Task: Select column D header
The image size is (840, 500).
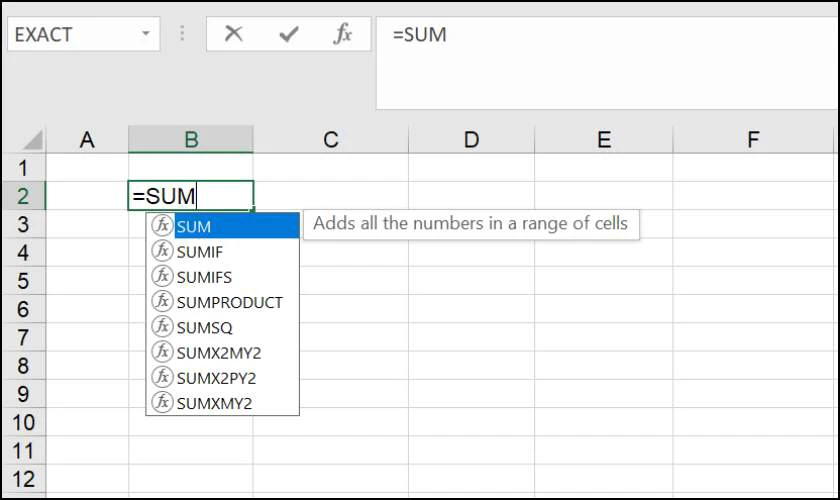Action: (x=471, y=139)
